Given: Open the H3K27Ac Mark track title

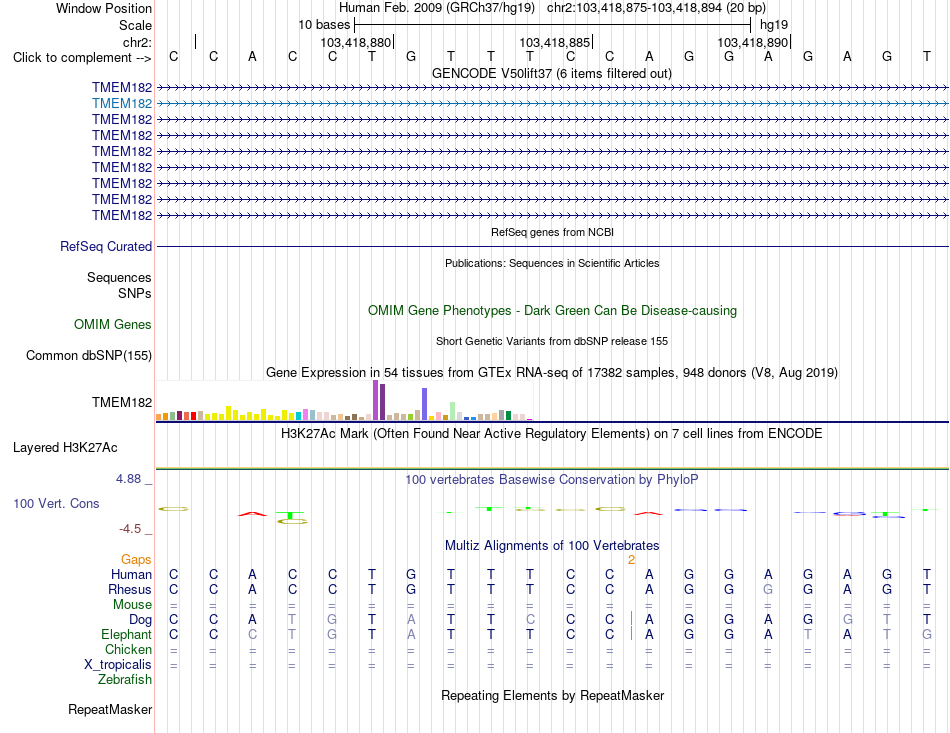Looking at the screenshot, I should tap(552, 434).
